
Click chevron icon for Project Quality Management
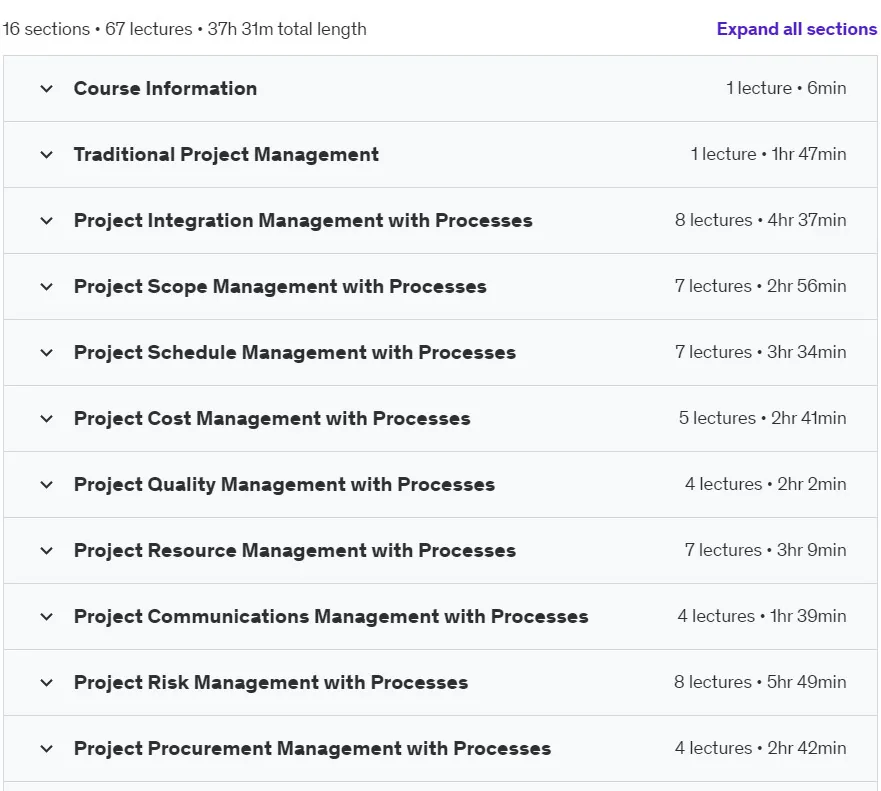pyautogui.click(x=47, y=485)
